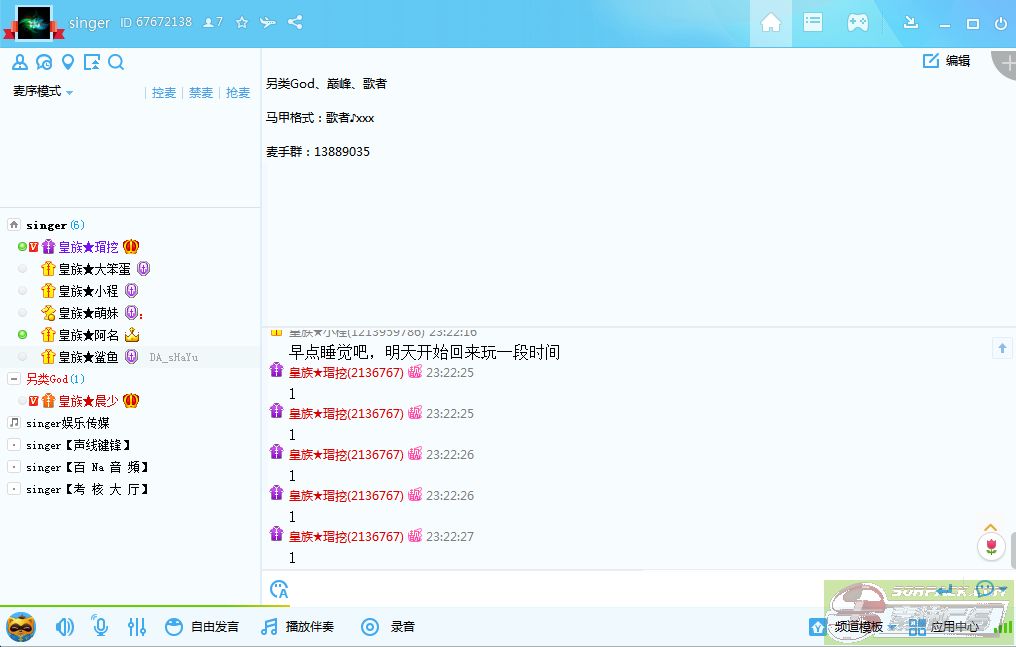
Task: Open the chat bubble icon in sidebar toolbar
Action: pyautogui.click(x=43, y=62)
